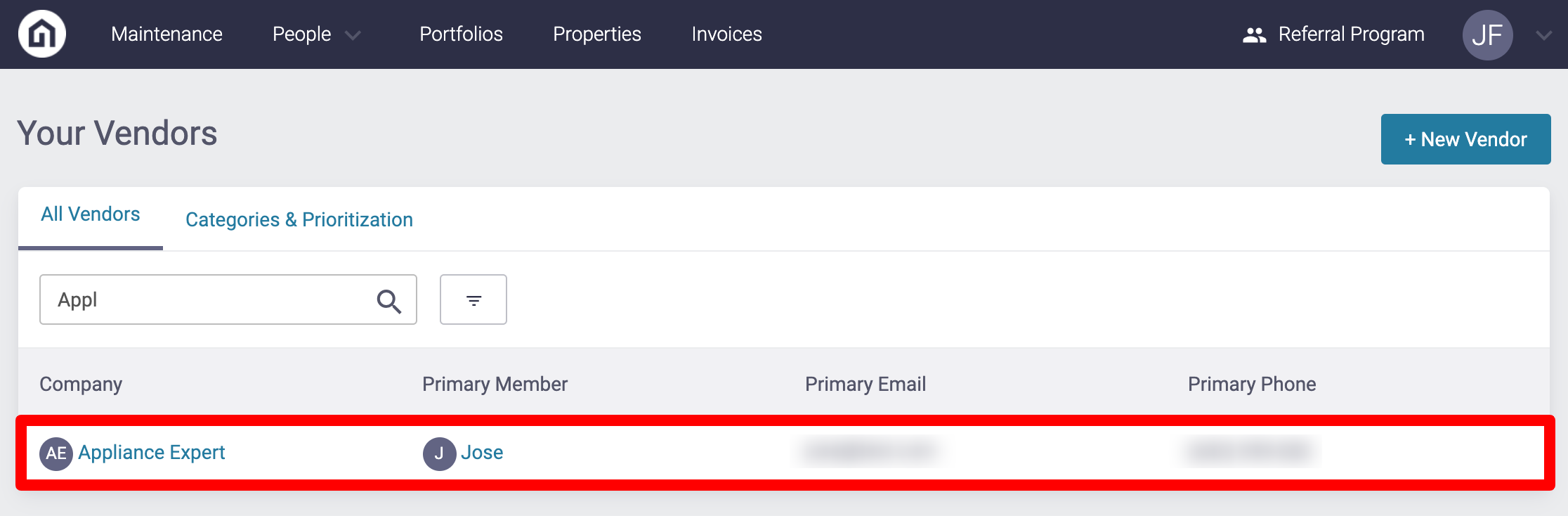
Task: Click the New Vendor button
Action: click(x=1465, y=139)
